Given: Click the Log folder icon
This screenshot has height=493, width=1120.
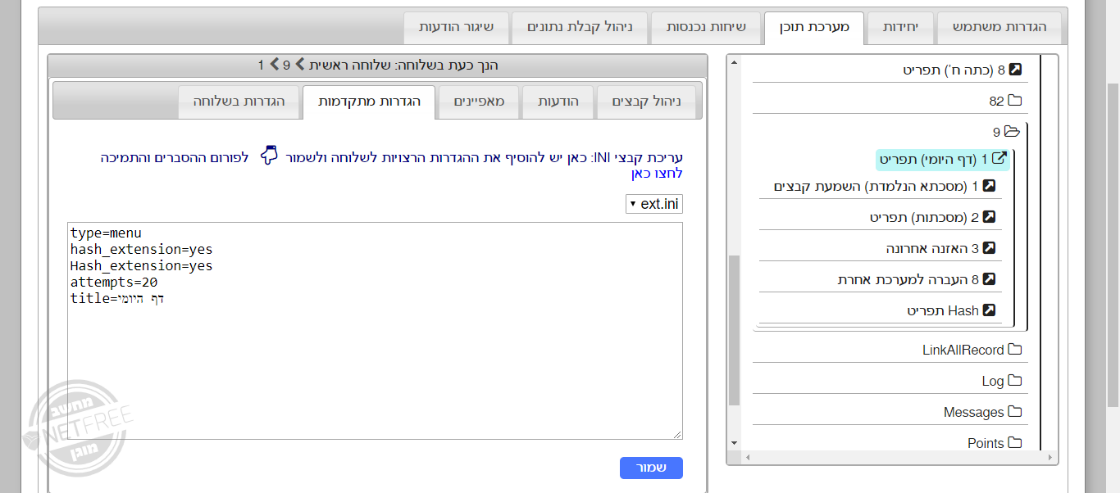Looking at the screenshot, I should (x=1015, y=382).
